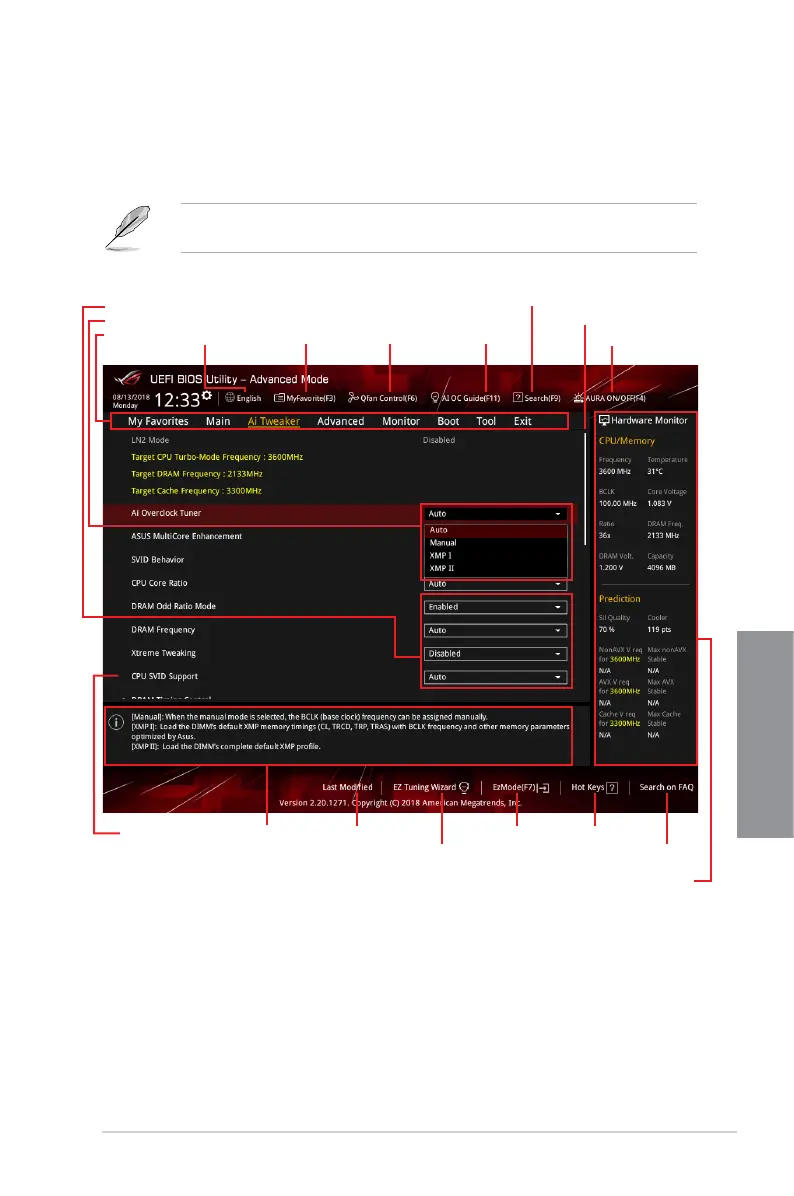Open the Advanced tab
Image resolution: width=794 pixels, height=1196 pixels.
340,421
